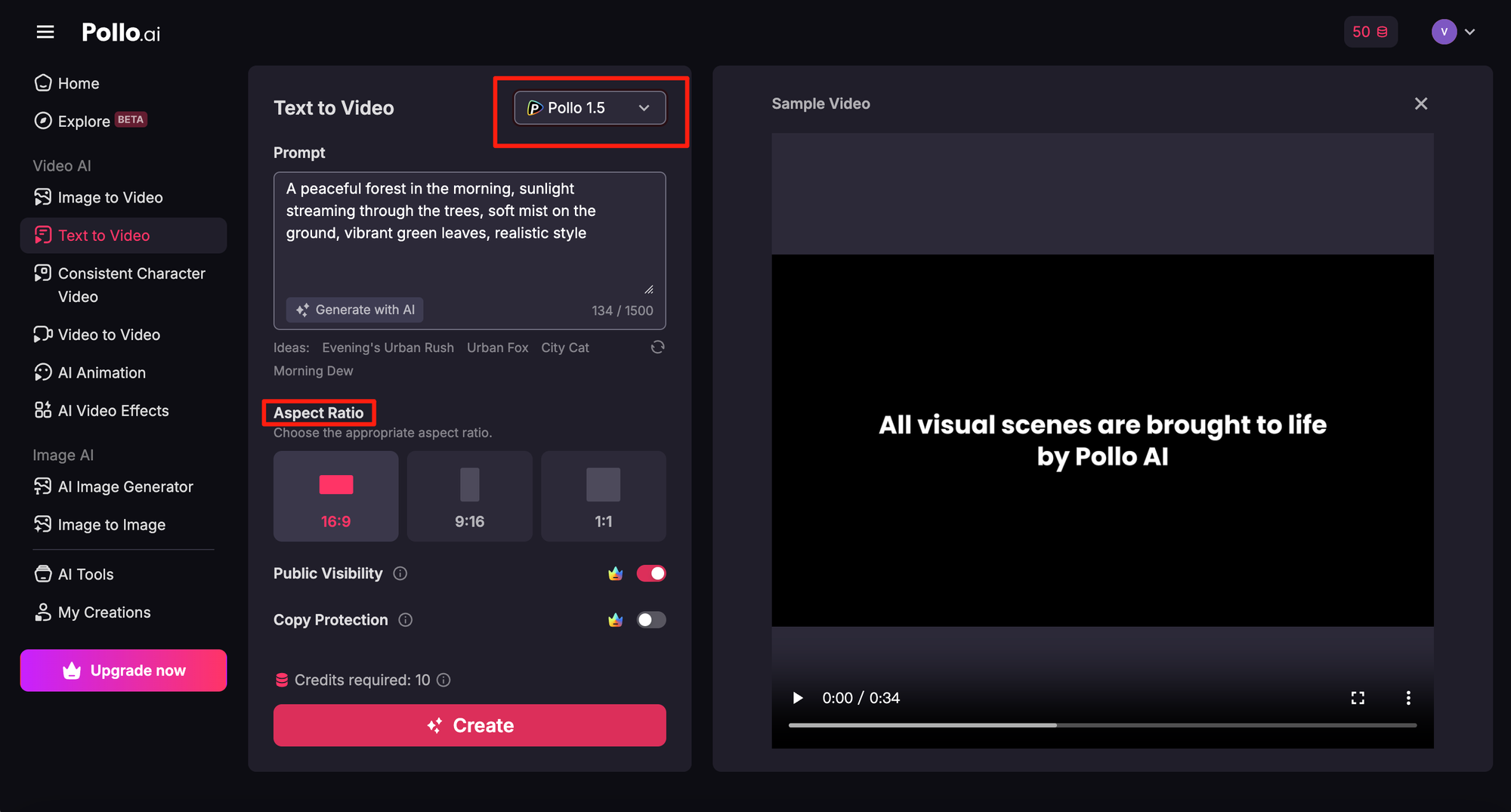Toggle Public Visibility switch off

(651, 573)
